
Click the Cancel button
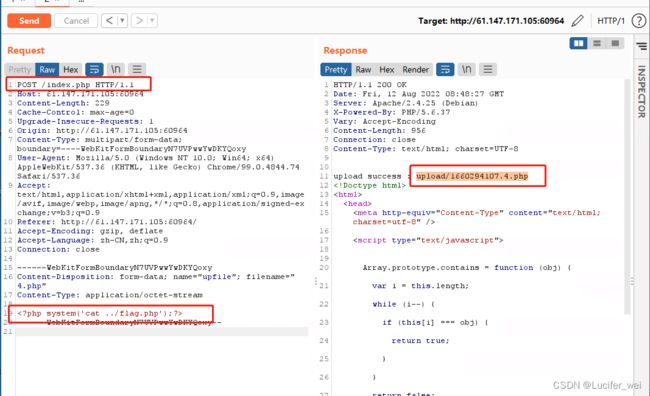coord(76,21)
